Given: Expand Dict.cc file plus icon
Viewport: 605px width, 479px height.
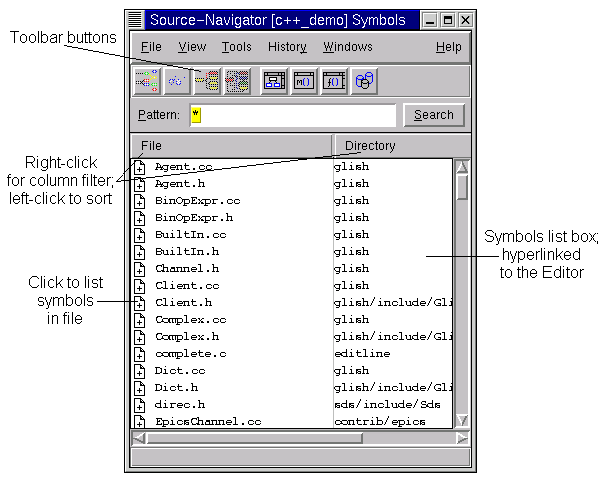Looking at the screenshot, I should [x=139, y=371].
